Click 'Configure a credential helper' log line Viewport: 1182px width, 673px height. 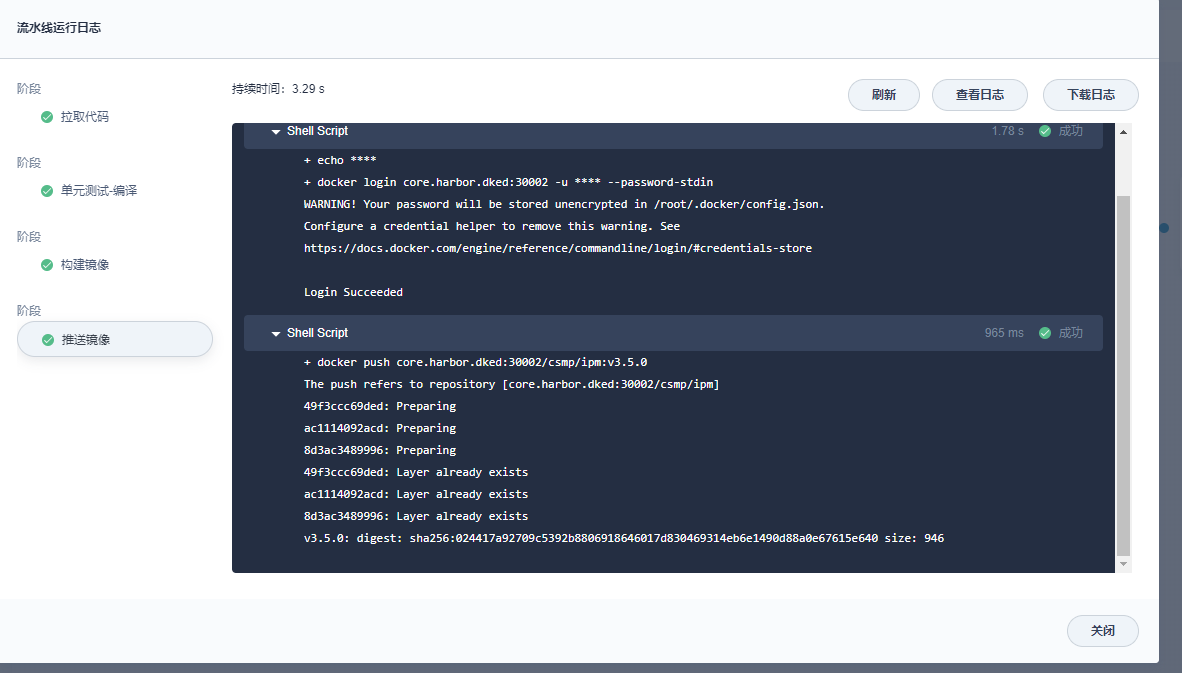[492, 226]
